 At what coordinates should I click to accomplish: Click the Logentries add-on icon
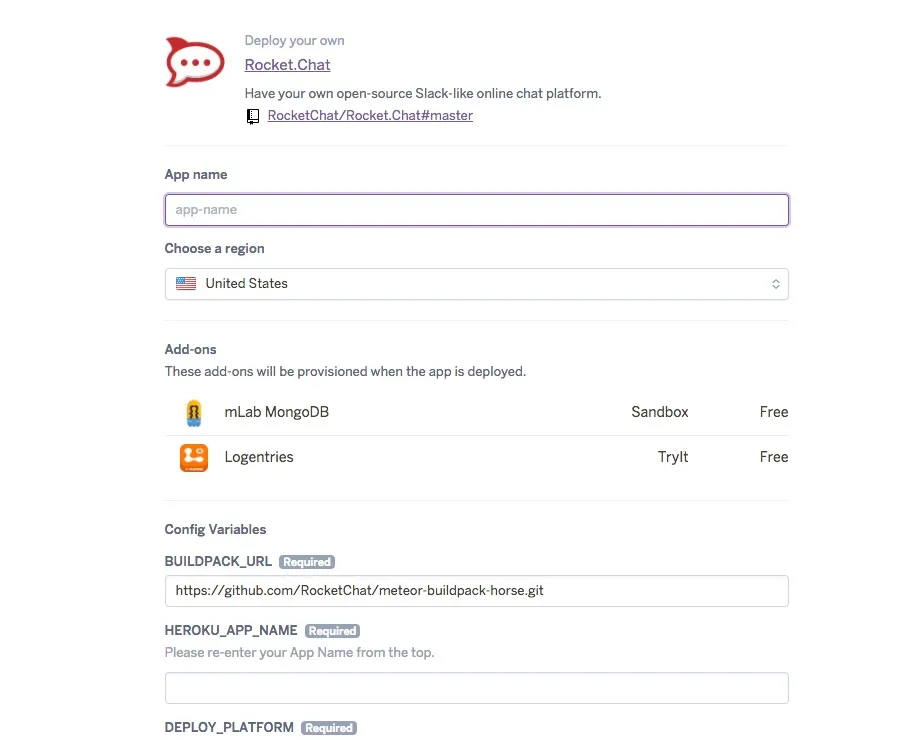pos(194,458)
